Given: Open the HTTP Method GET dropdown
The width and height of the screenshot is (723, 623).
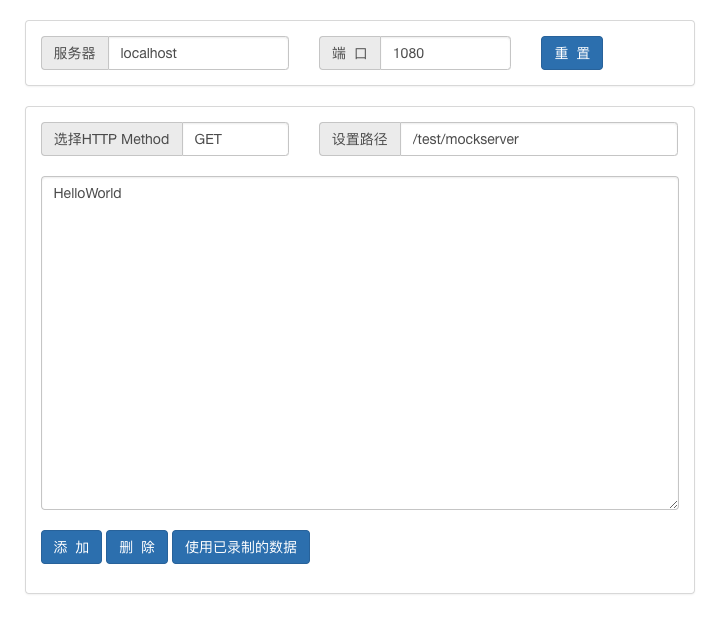Looking at the screenshot, I should (236, 139).
